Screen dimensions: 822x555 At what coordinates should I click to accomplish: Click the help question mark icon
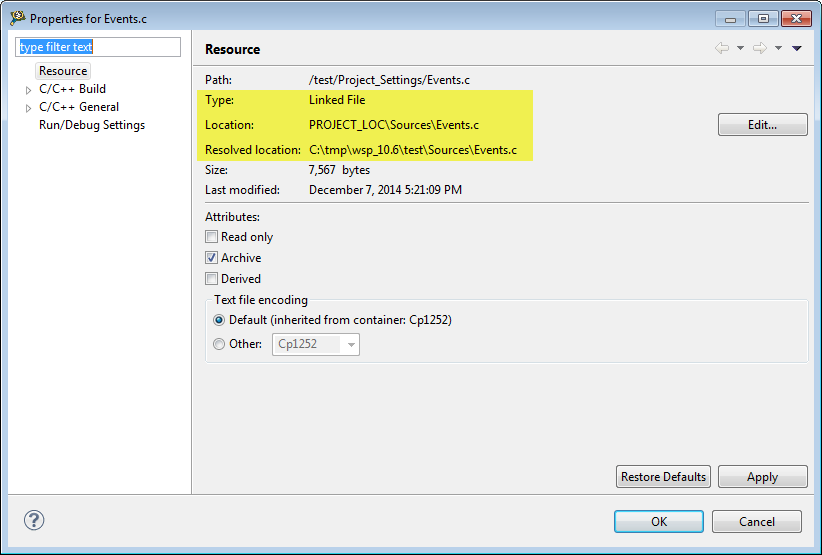pos(34,520)
